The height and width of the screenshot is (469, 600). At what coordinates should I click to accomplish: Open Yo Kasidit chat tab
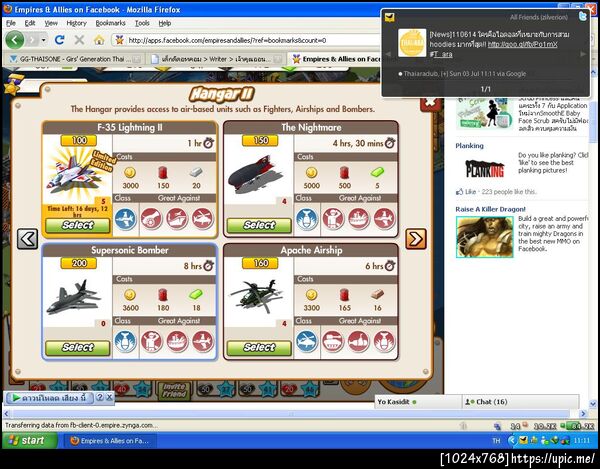(418, 402)
